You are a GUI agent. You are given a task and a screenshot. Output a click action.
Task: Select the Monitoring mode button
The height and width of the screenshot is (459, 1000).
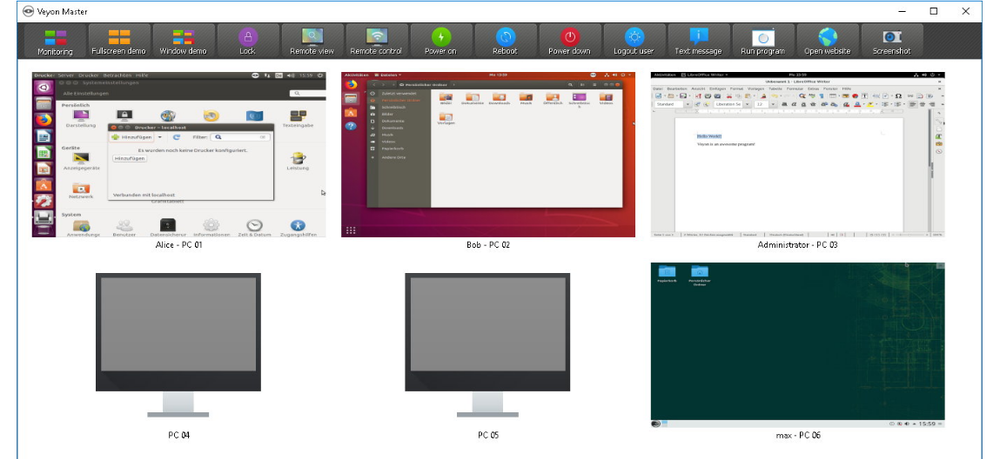(55, 41)
